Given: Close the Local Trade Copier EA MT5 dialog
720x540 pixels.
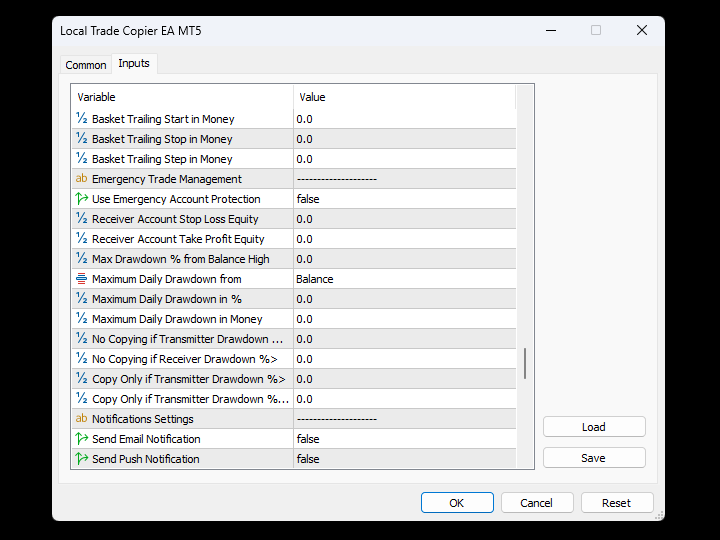Looking at the screenshot, I should pyautogui.click(x=642, y=30).
